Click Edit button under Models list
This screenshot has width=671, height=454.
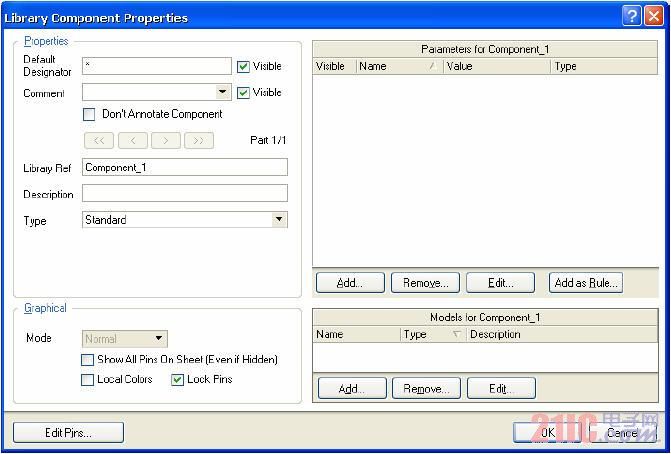click(501, 388)
